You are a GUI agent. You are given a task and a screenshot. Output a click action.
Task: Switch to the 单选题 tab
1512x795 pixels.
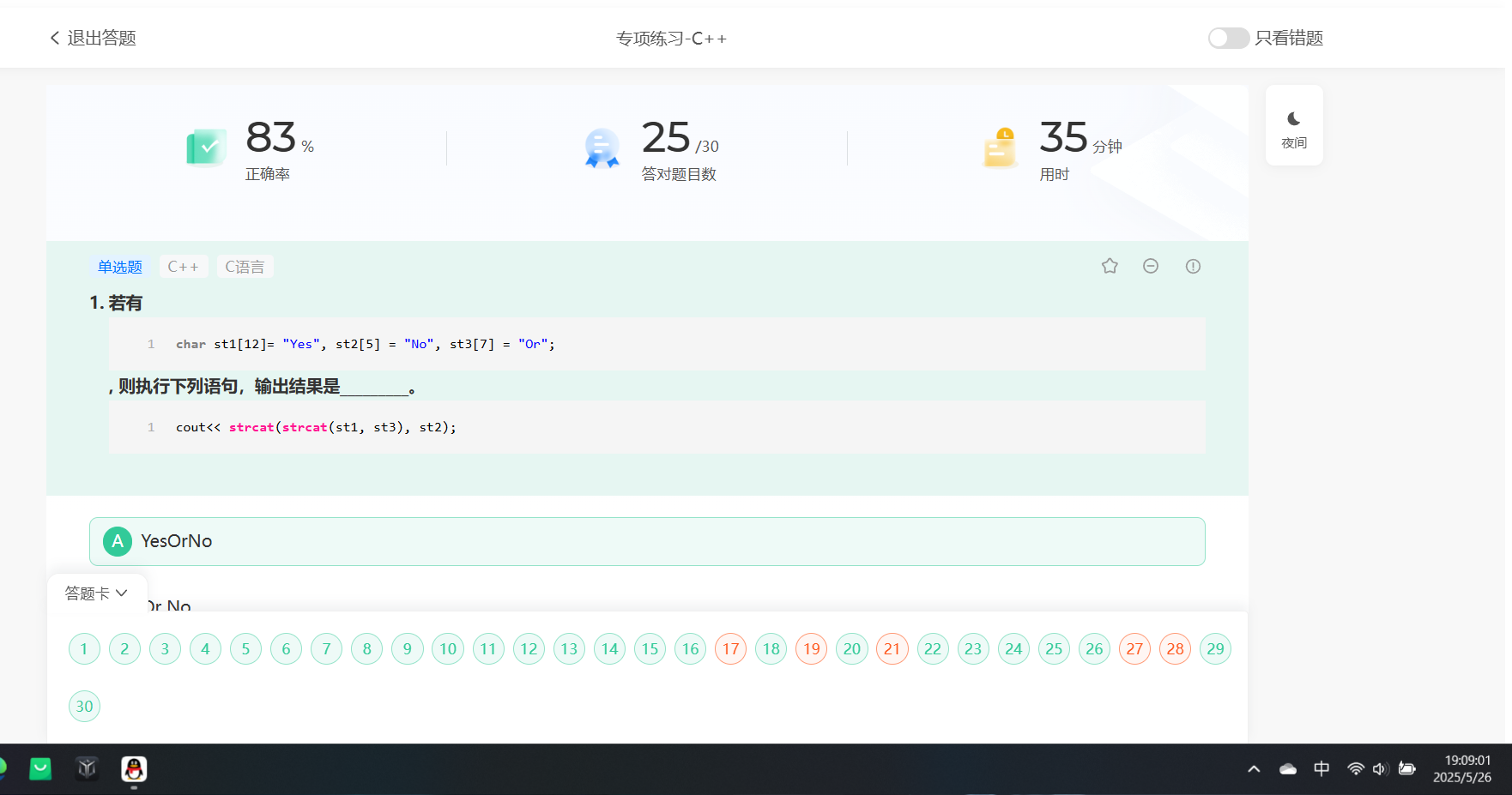tap(119, 267)
